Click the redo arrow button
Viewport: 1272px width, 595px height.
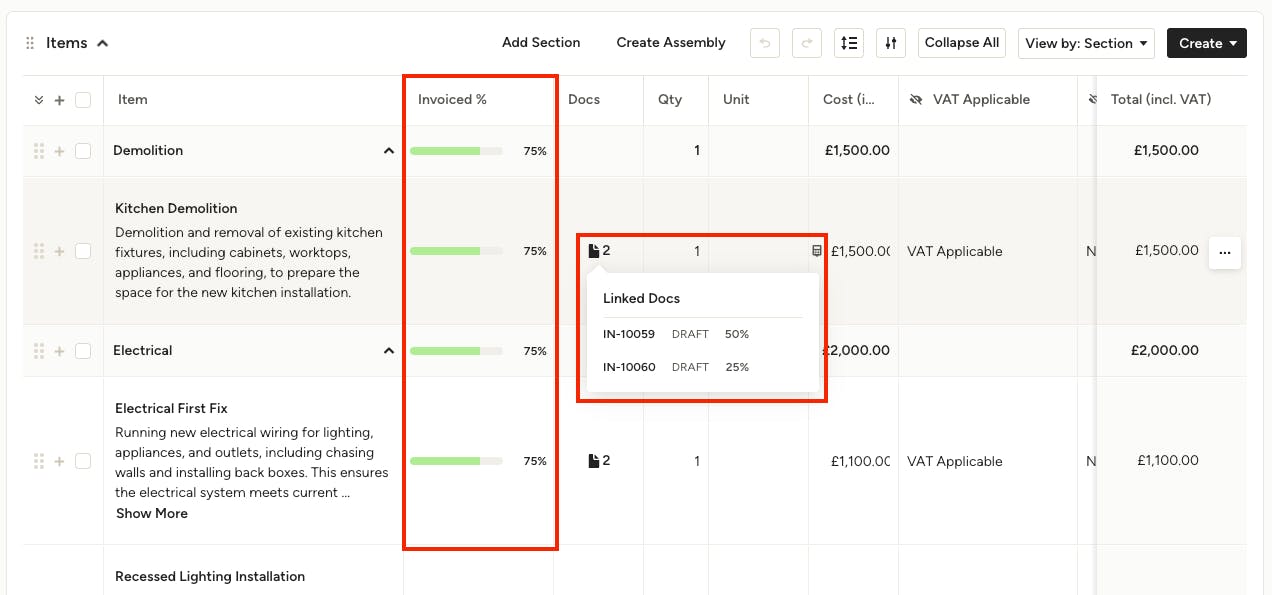[x=807, y=43]
